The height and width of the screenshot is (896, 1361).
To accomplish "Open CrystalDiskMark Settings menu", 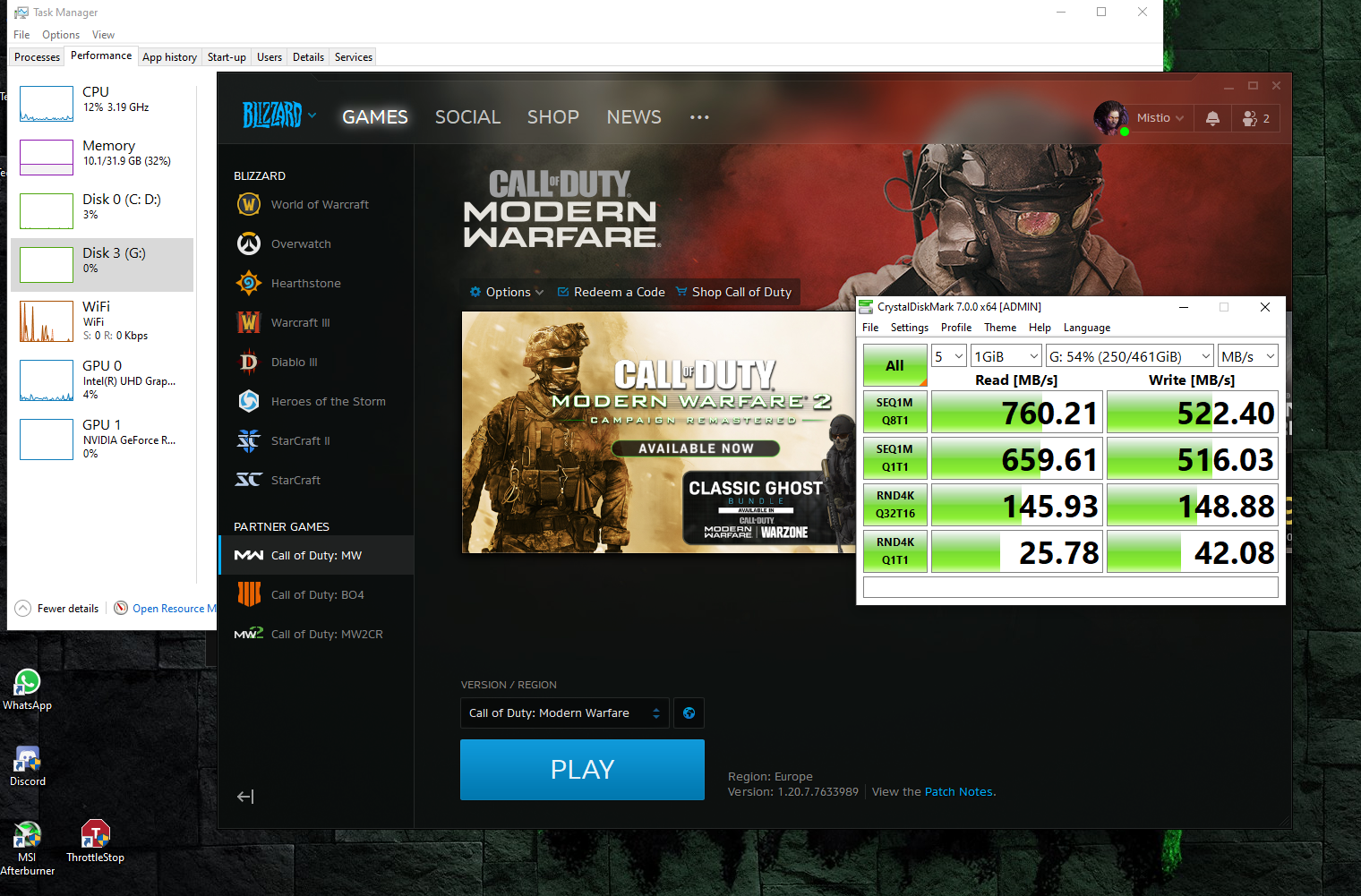I will pos(909,328).
